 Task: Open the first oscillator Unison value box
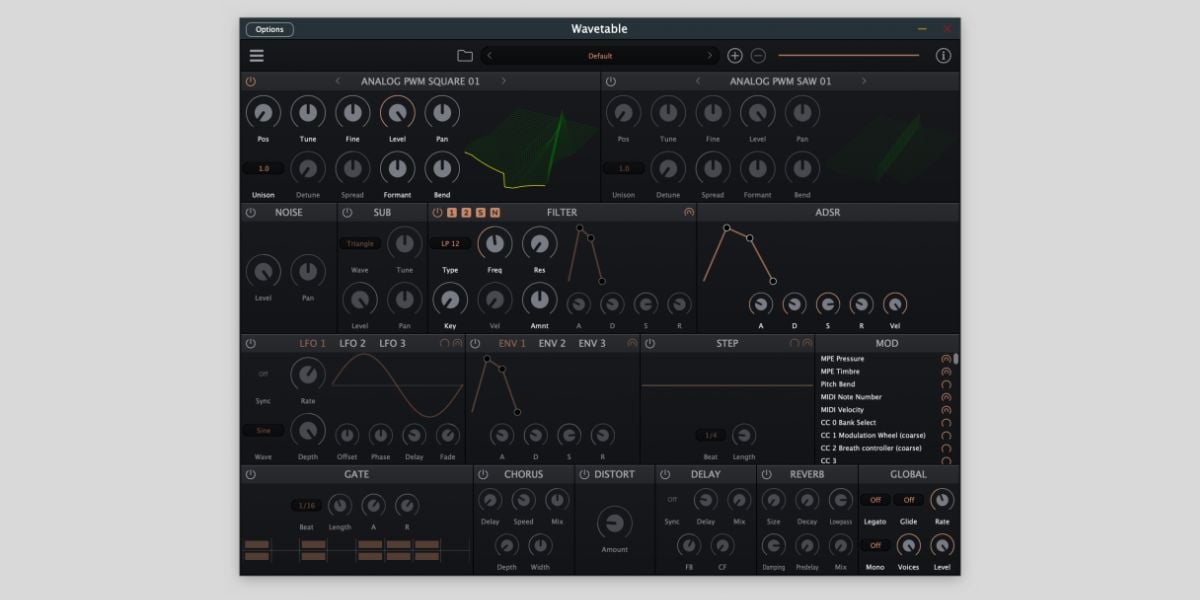point(264,169)
